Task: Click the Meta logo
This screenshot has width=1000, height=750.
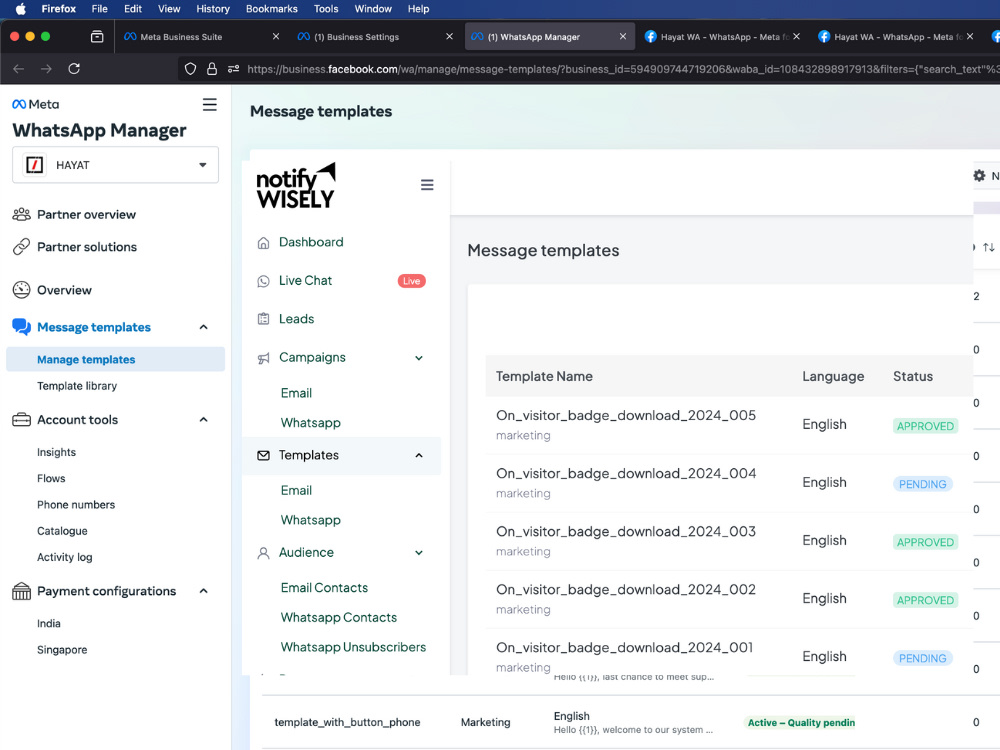Action: [x=36, y=104]
